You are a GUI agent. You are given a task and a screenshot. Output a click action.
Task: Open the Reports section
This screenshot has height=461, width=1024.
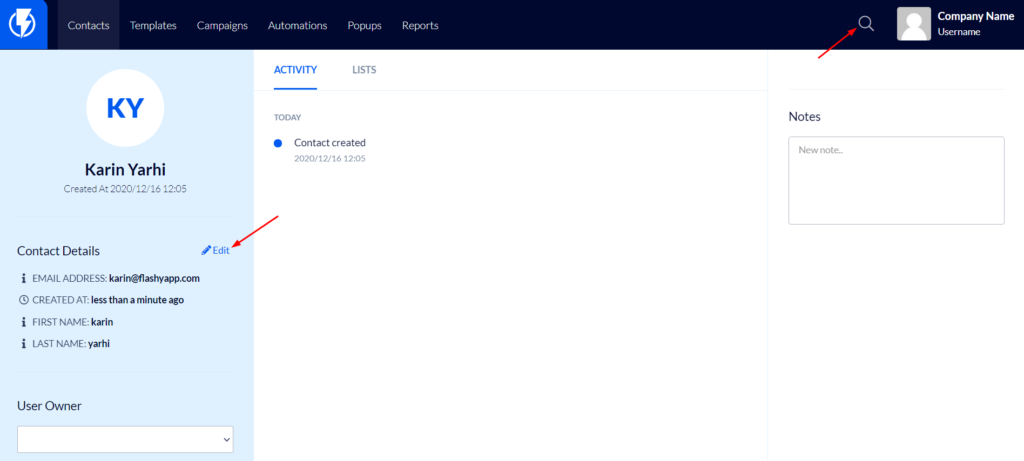pyautogui.click(x=420, y=25)
